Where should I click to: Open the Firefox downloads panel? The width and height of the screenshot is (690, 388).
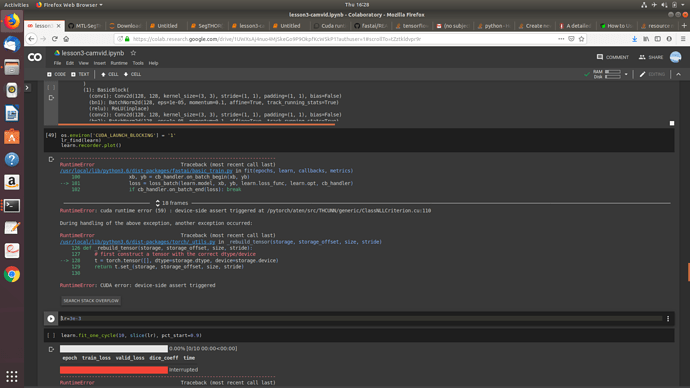pyautogui.click(x=634, y=39)
